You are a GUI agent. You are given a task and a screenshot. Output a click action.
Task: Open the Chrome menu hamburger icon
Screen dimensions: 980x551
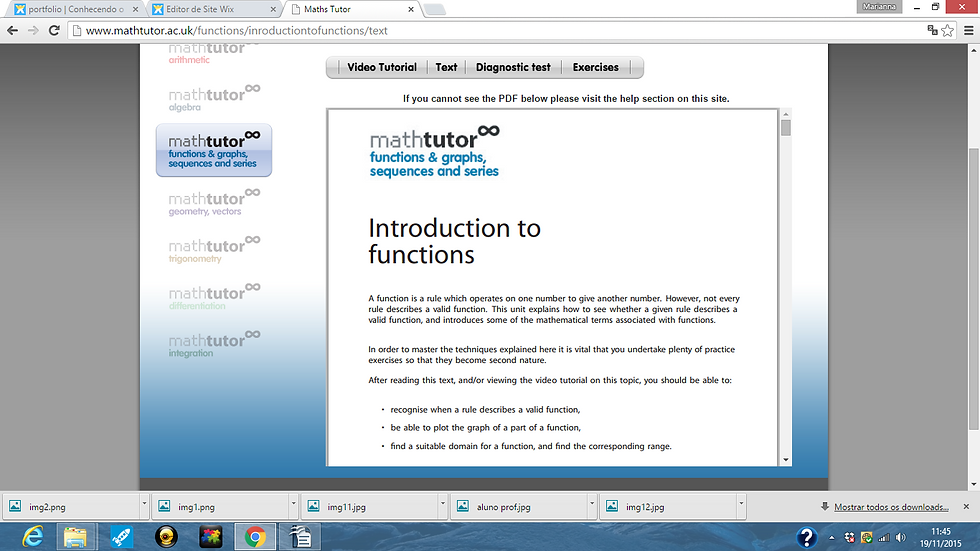[969, 30]
